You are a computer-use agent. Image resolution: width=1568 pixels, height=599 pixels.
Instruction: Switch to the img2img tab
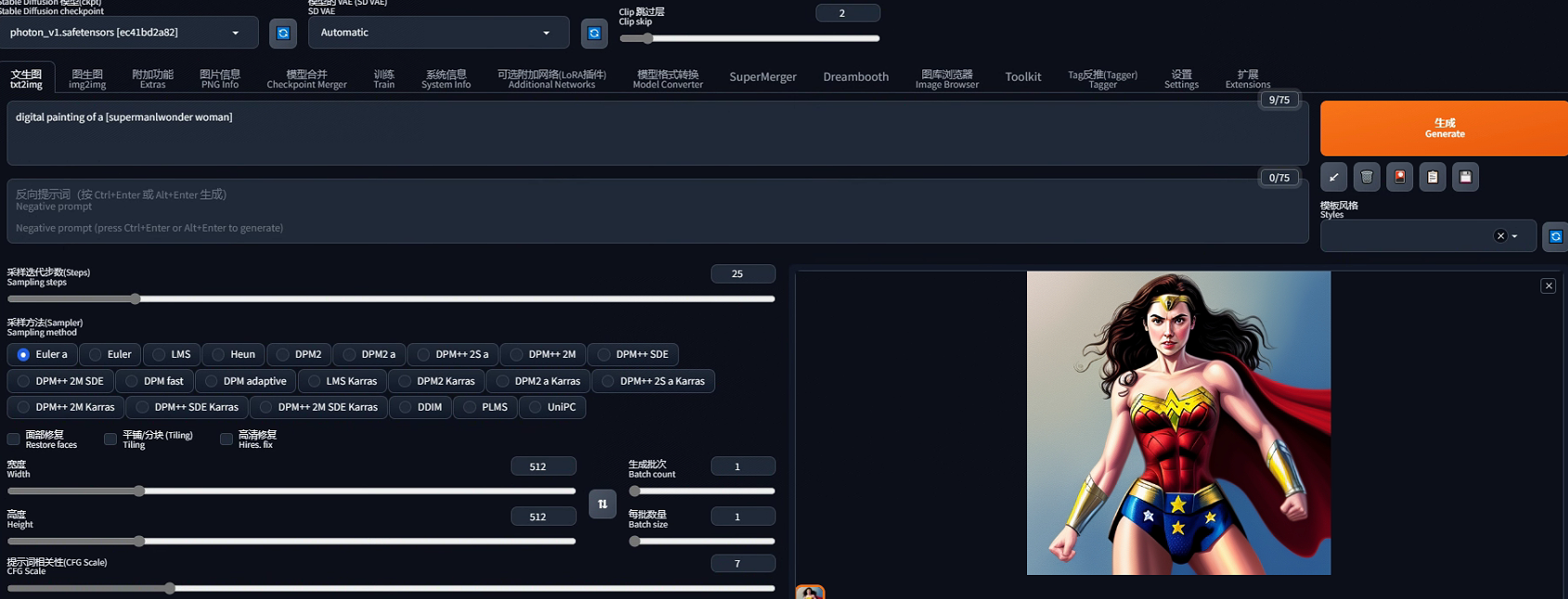(x=87, y=79)
